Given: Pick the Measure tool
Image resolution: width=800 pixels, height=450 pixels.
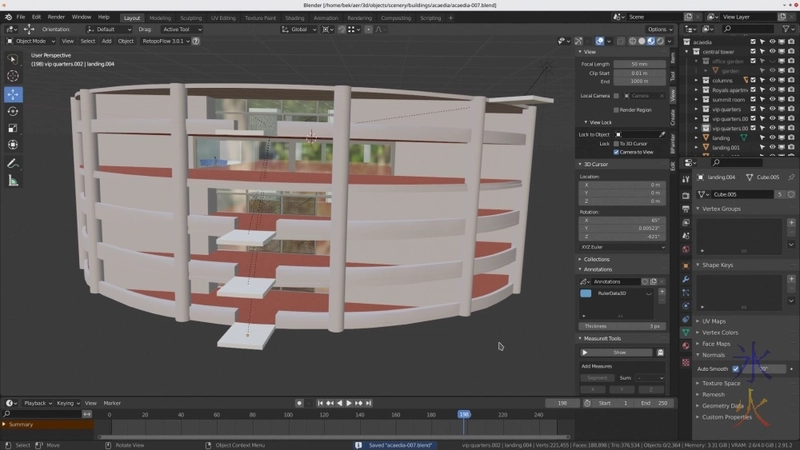Looking at the screenshot, I should [13, 181].
